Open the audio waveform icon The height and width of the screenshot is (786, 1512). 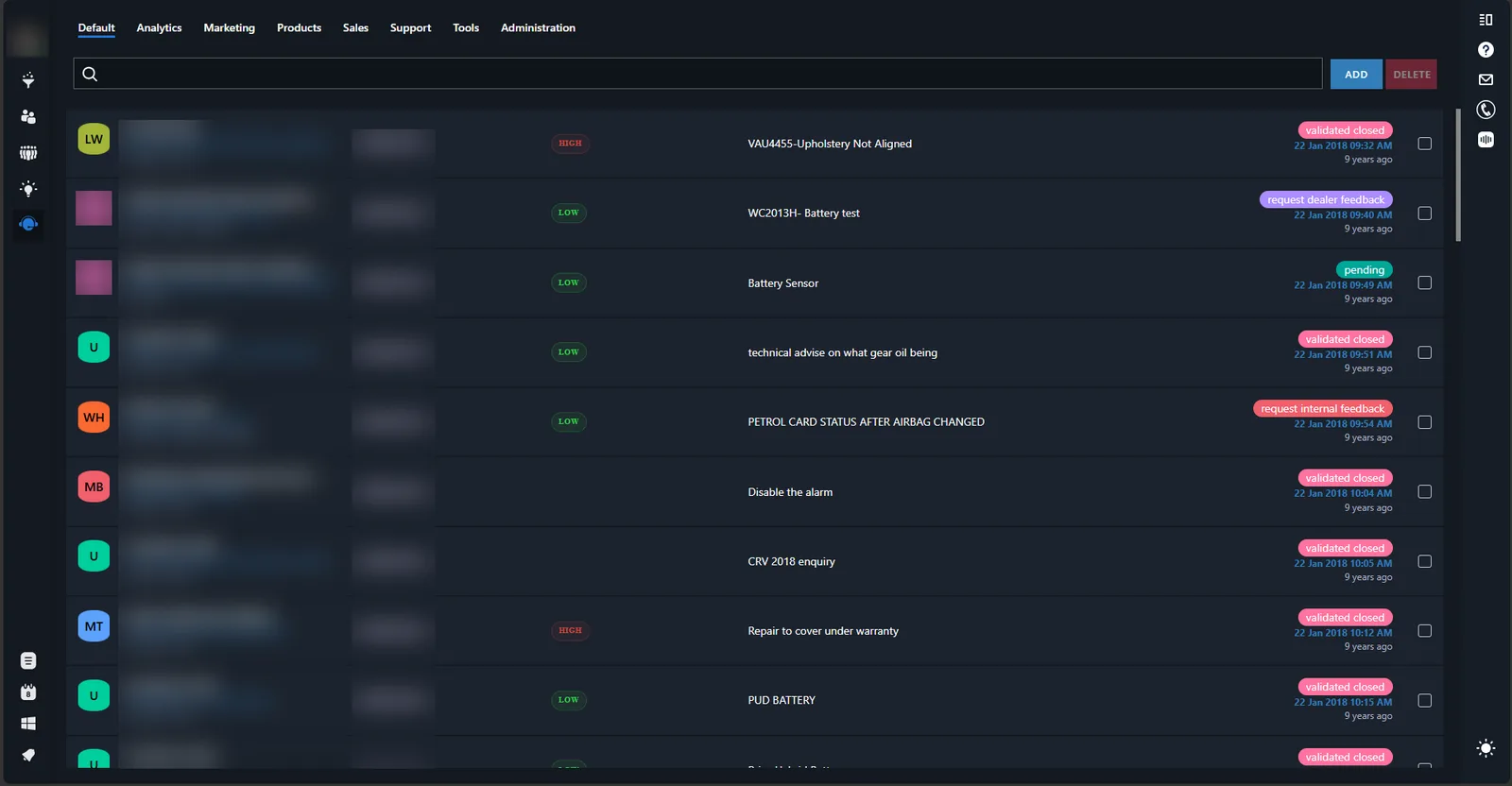[x=1486, y=140]
